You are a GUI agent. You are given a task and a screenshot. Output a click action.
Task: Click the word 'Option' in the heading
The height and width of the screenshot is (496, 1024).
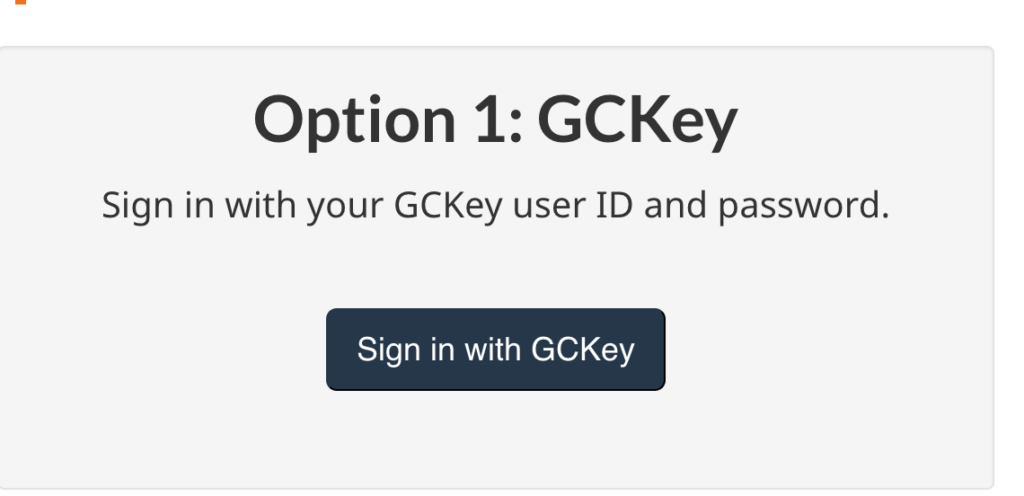[x=355, y=121]
